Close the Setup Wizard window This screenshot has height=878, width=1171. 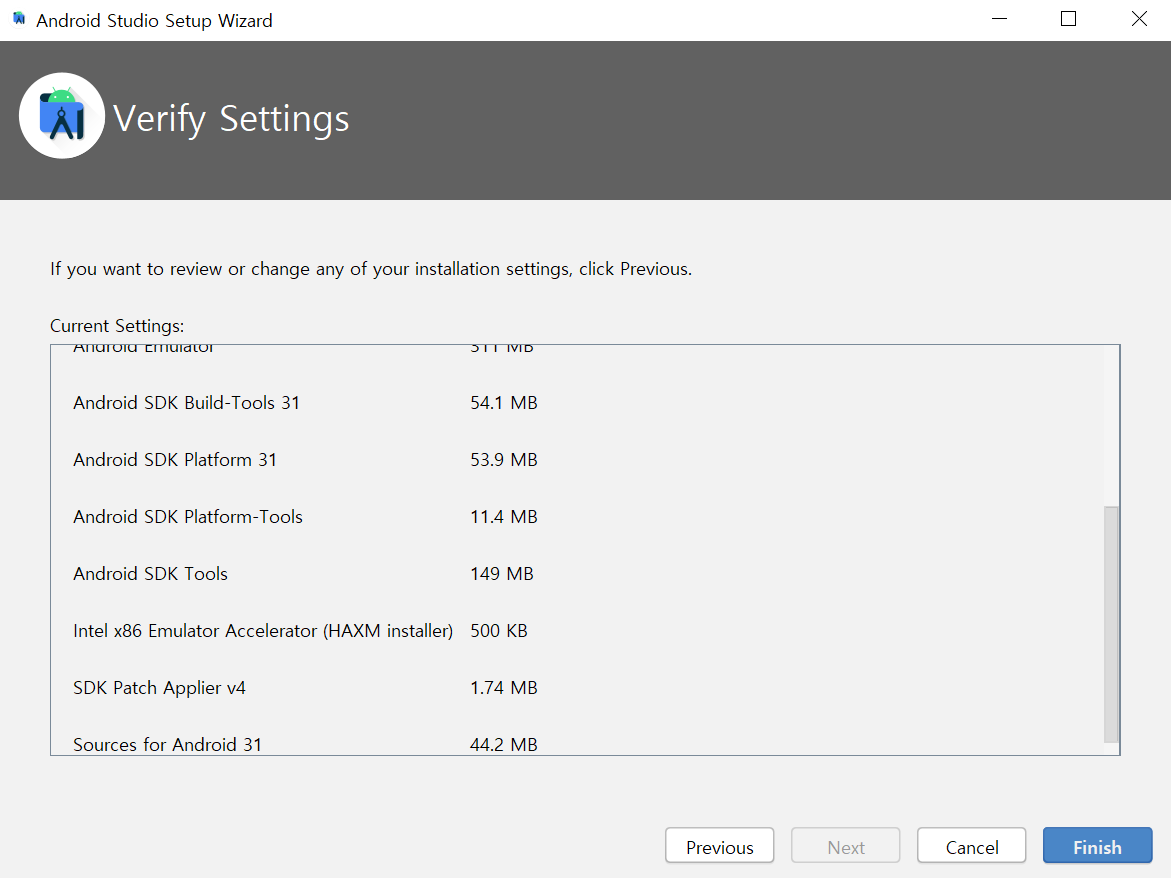[1139, 19]
